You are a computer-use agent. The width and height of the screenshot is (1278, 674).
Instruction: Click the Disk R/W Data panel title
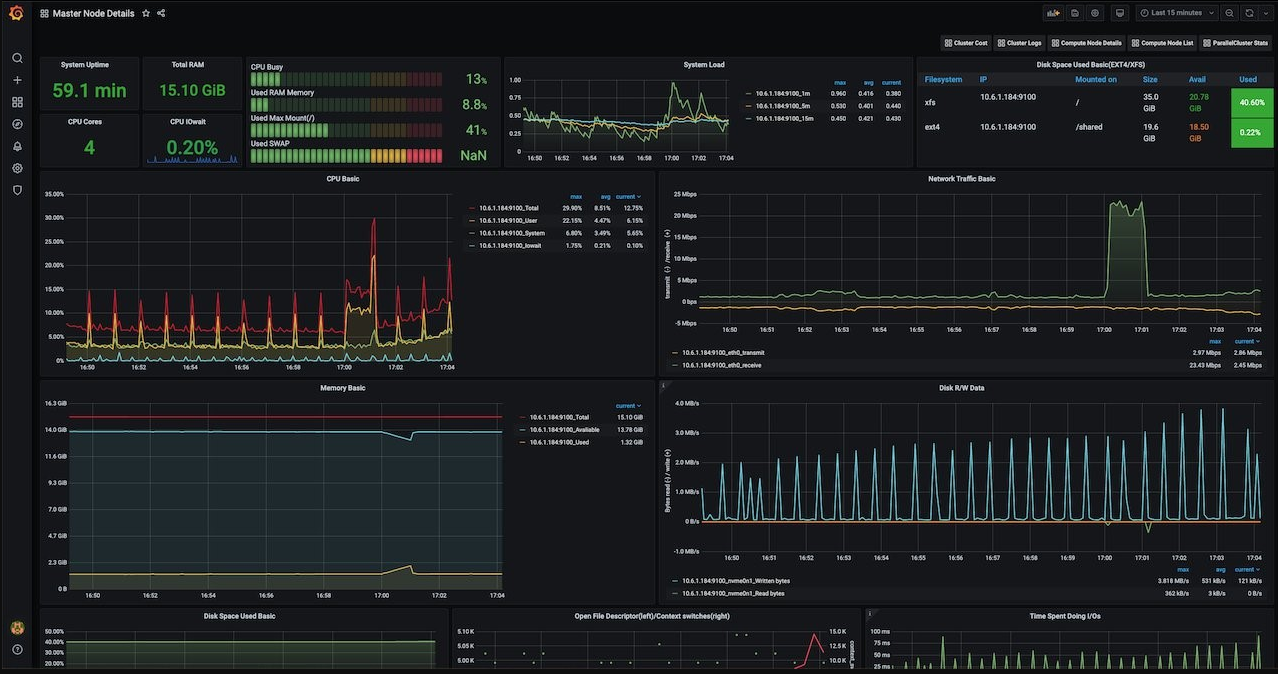[x=961, y=388]
